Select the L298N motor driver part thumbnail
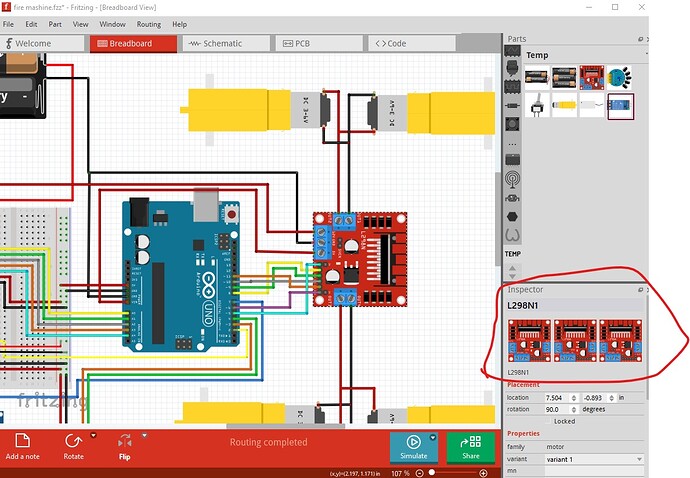The image size is (690, 478). pos(593,77)
